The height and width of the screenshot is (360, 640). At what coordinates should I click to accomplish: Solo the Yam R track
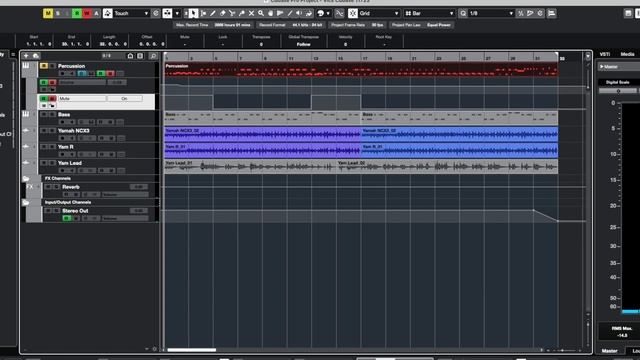52,147
